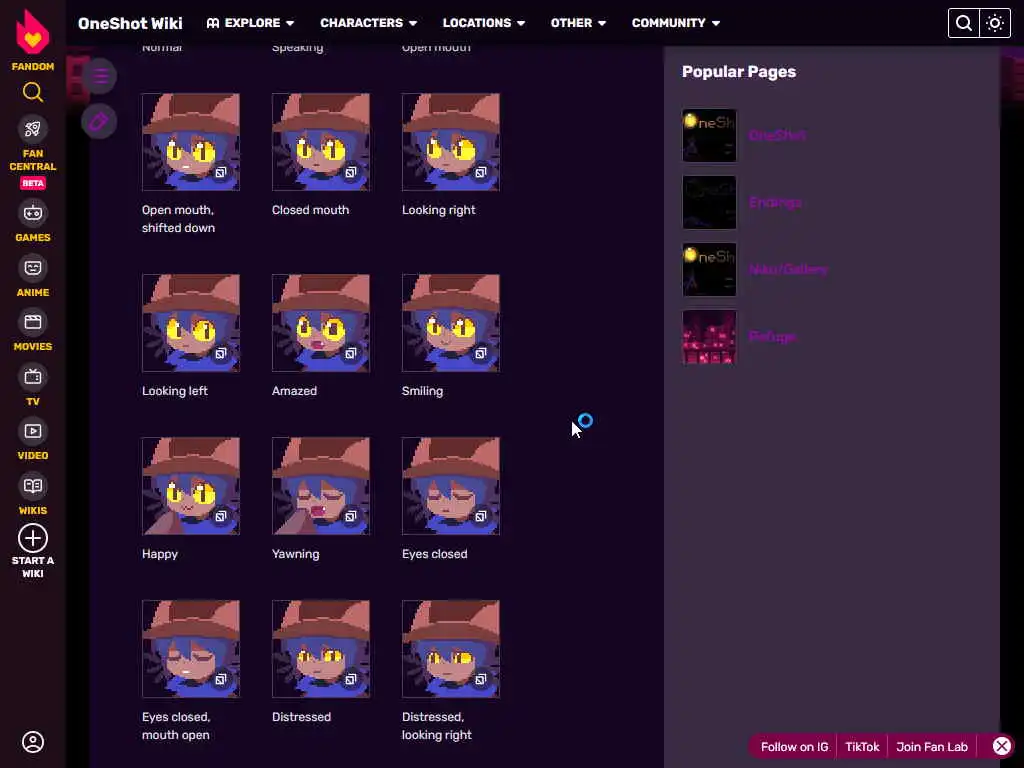The width and height of the screenshot is (1024, 768).
Task: Open the 'Distressed, looking right' Niko image
Action: (451, 648)
